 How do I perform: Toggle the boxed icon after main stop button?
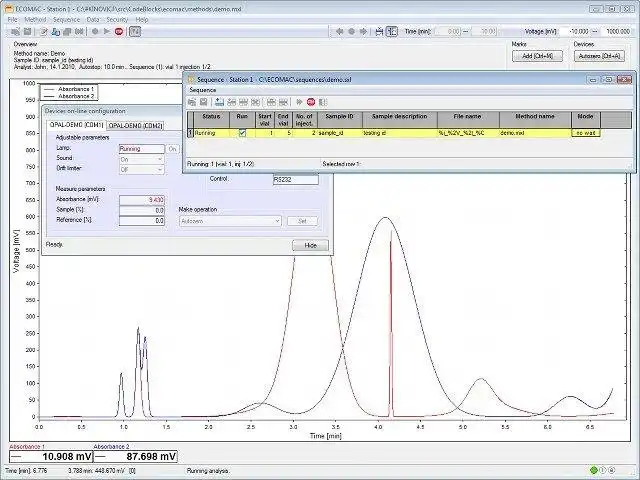pyautogui.click(x=135, y=31)
